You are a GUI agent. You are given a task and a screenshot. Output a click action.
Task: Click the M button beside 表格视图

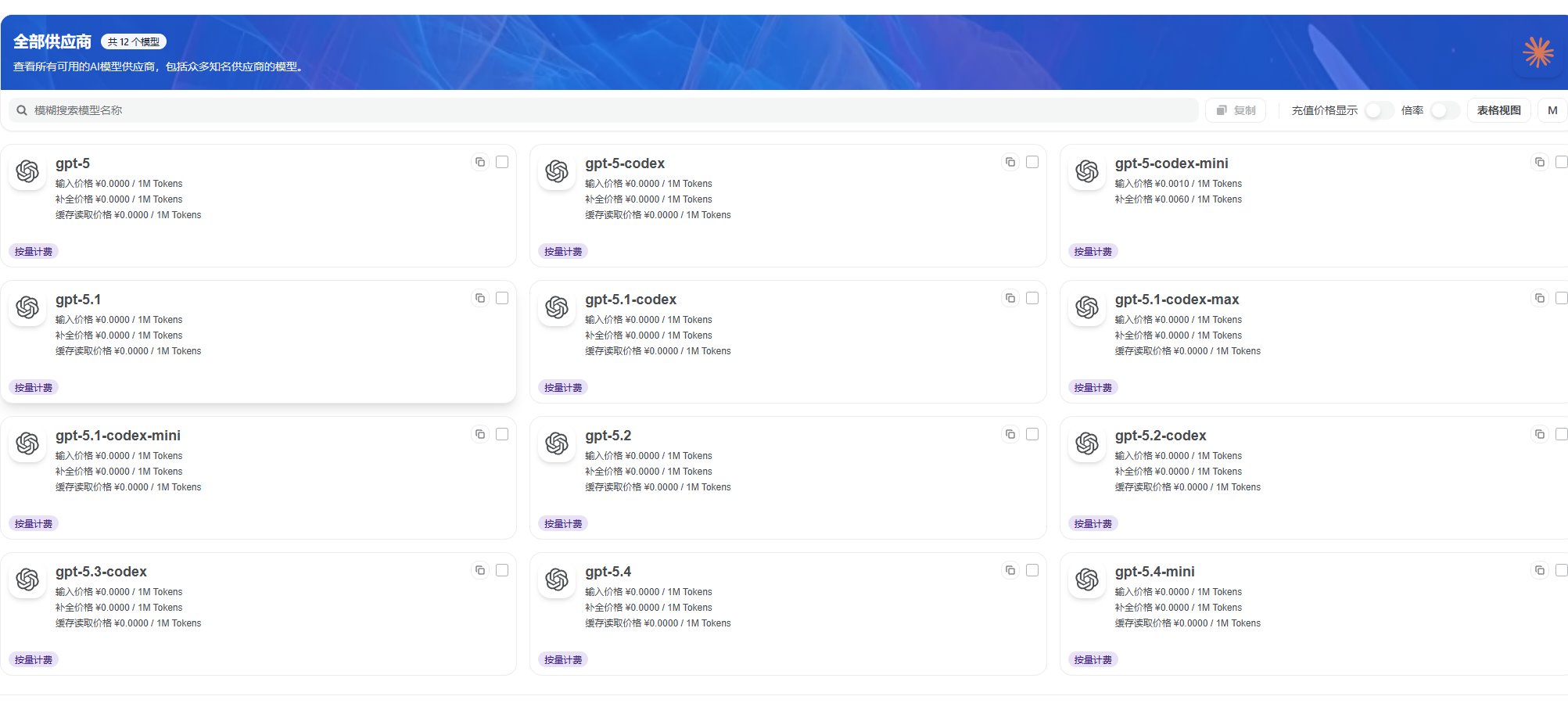coord(1552,110)
